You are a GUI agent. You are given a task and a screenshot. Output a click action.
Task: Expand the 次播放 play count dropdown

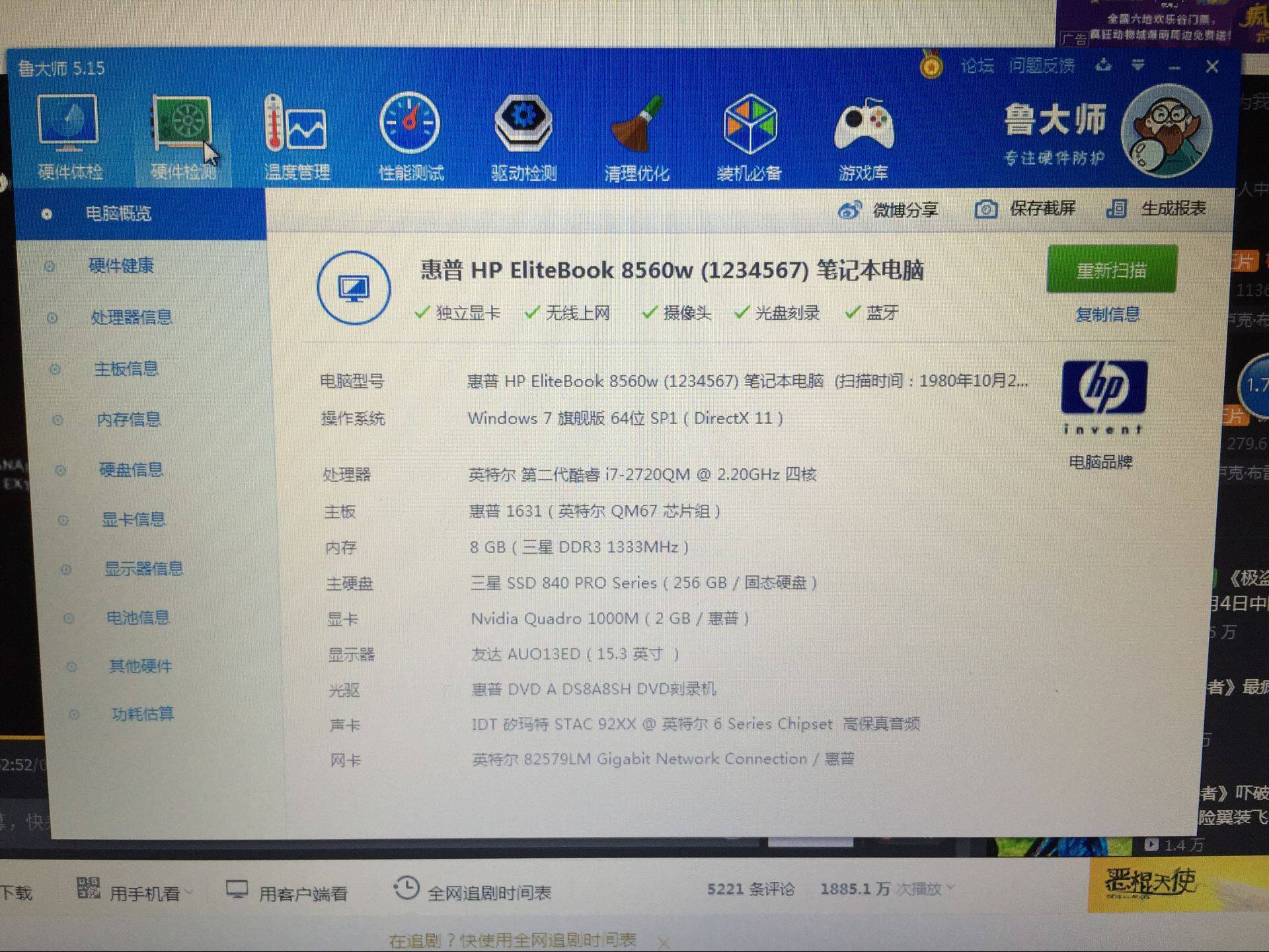(950, 888)
